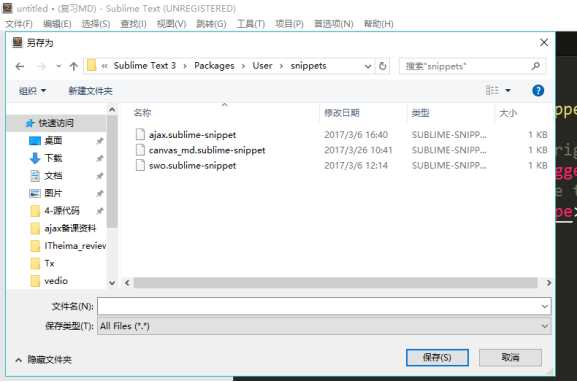Open the 组织 organize menu
This screenshot has width=577, height=382.
[32, 91]
